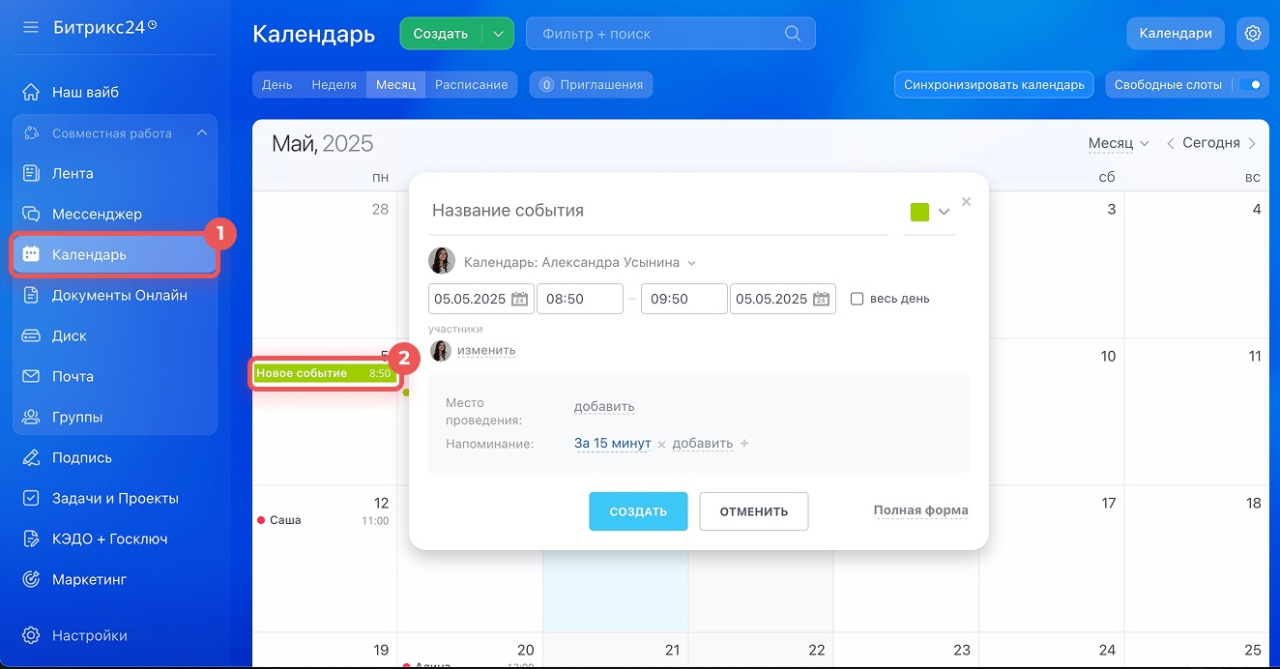Click the start time field 08:50

580,299
